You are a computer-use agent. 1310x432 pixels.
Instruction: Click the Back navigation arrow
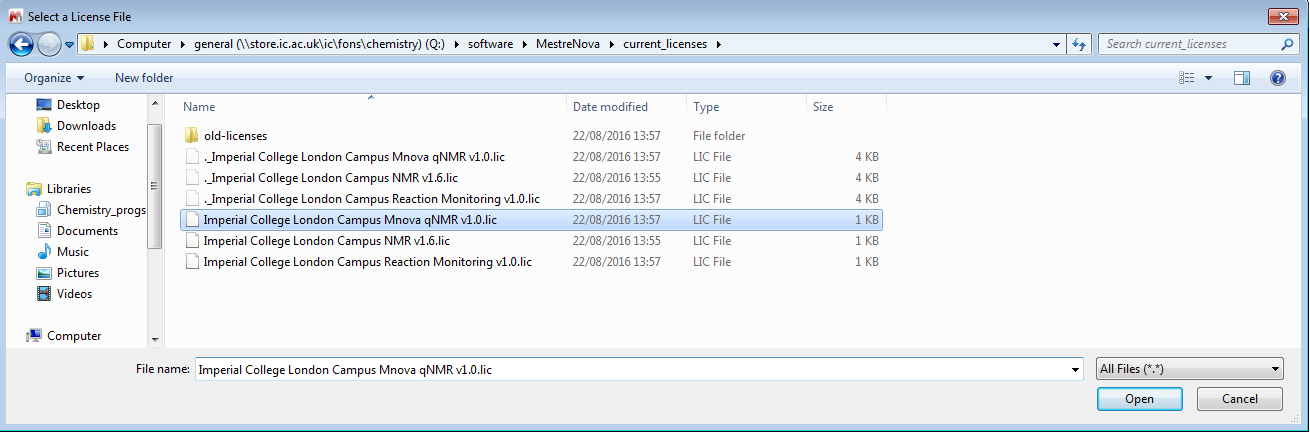[x=21, y=44]
